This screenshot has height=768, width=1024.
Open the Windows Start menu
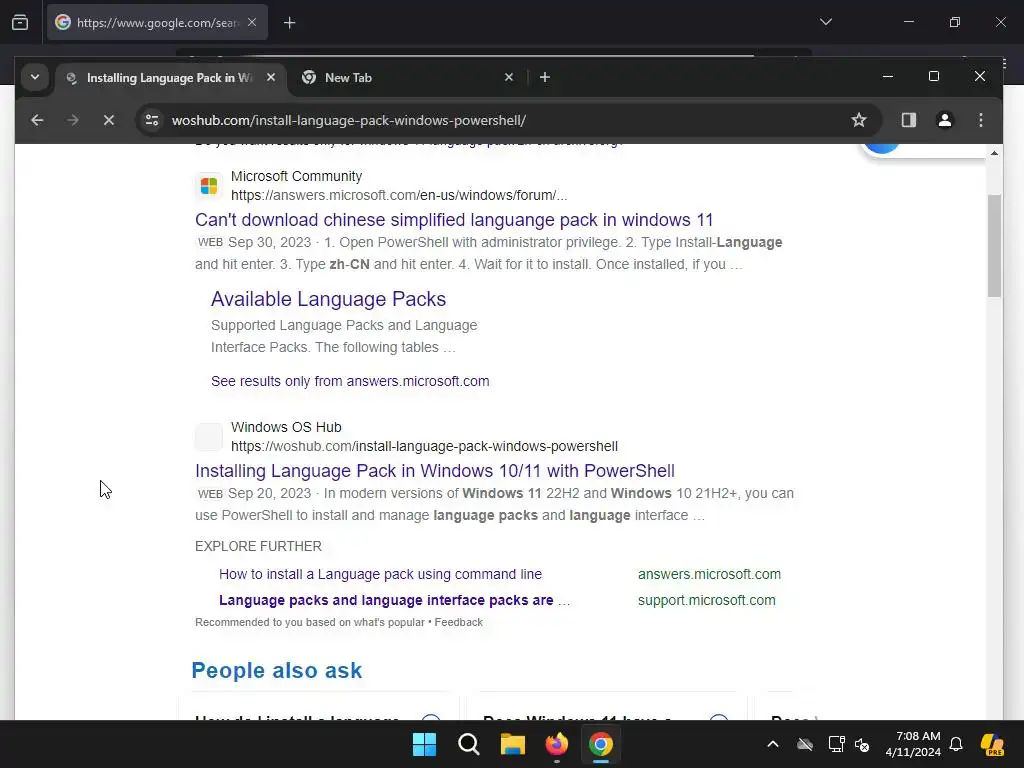point(424,744)
